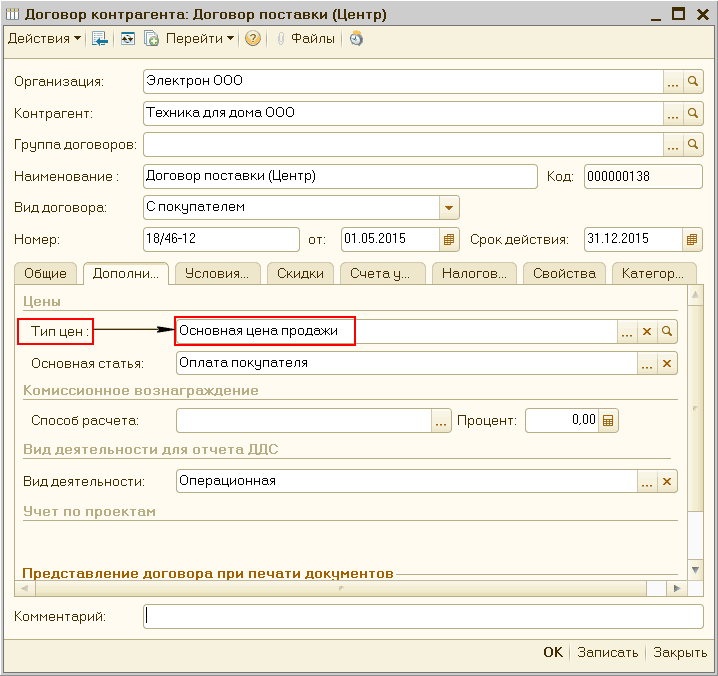Click vertical scrollbar down arrow

(695, 570)
